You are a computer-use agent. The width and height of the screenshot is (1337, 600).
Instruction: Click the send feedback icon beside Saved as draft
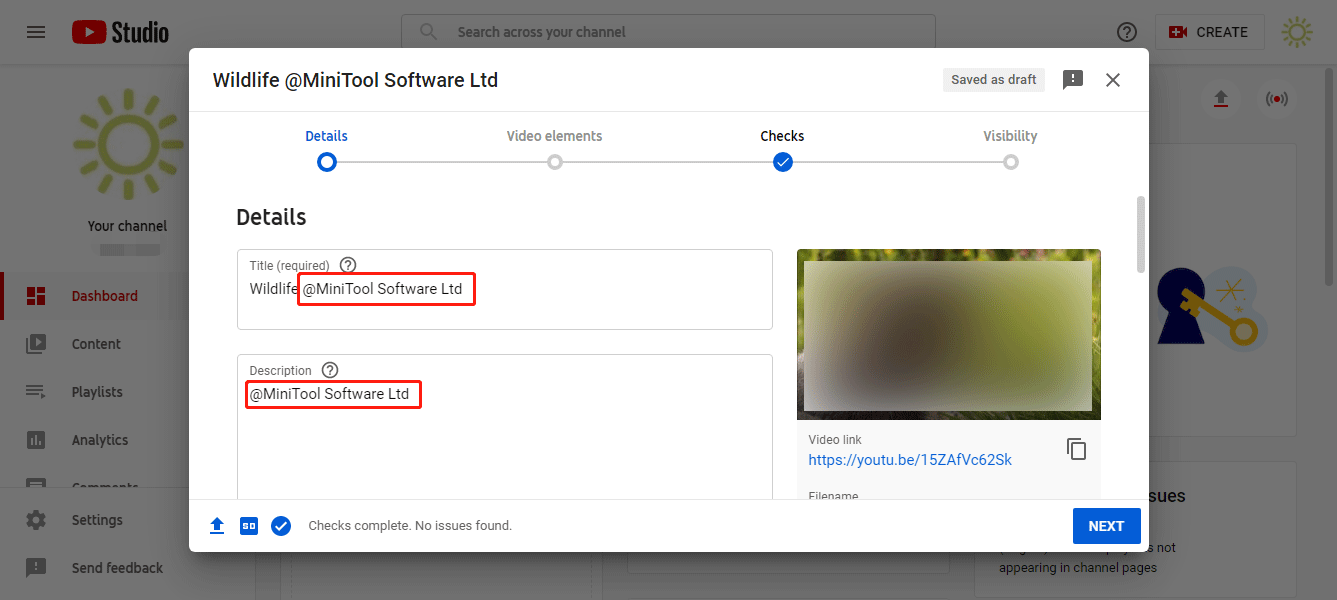point(1073,80)
